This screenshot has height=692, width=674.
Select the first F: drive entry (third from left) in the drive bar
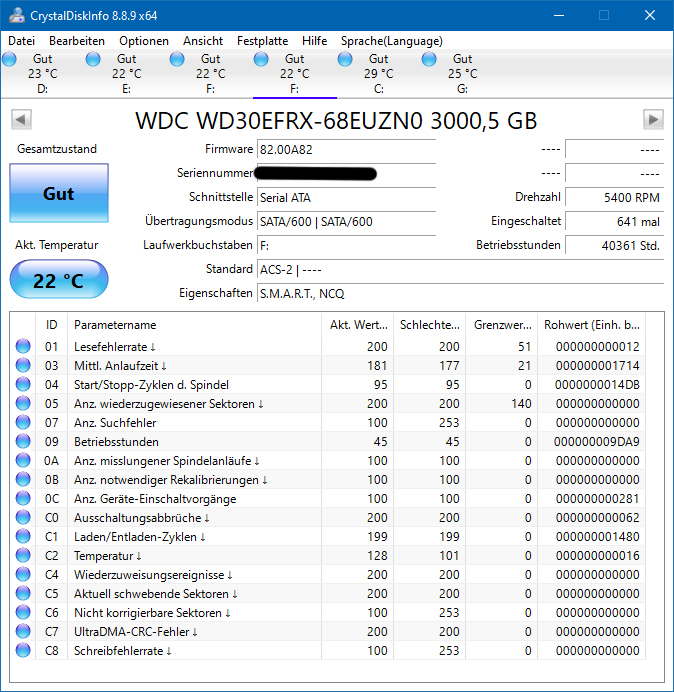[x=210, y=73]
